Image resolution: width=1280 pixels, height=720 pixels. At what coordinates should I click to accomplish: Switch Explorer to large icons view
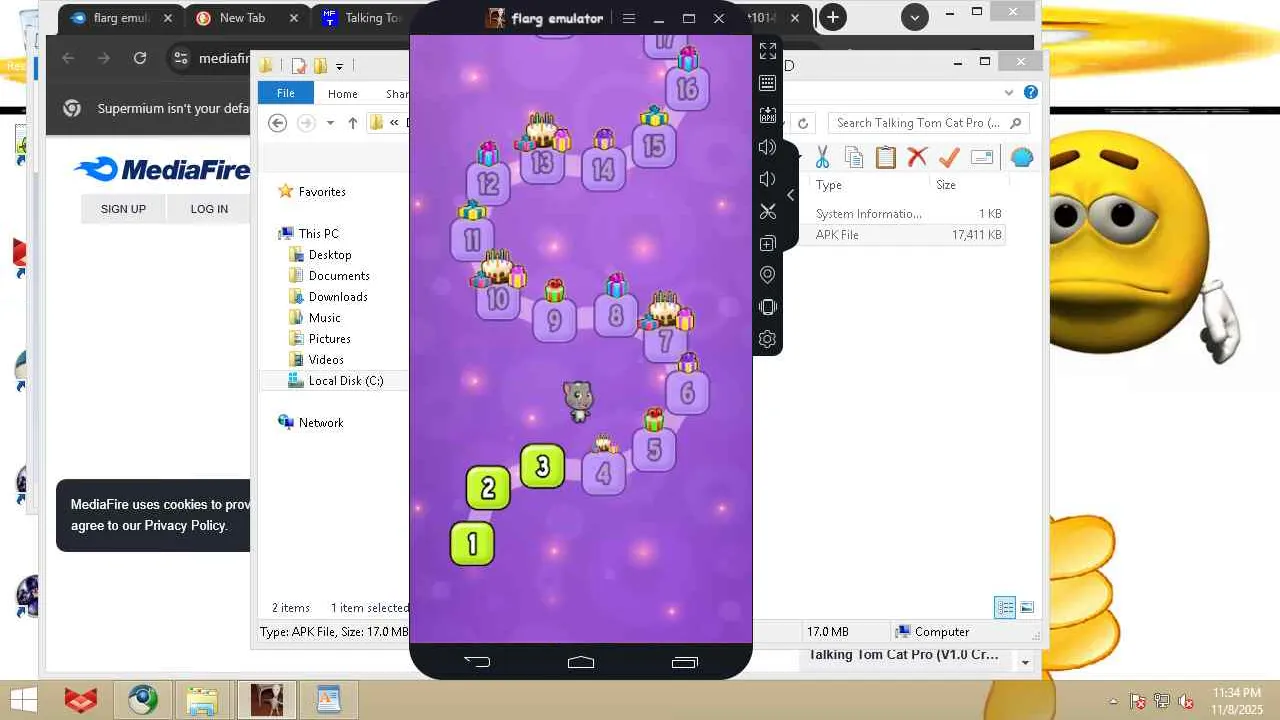coord(1026,607)
